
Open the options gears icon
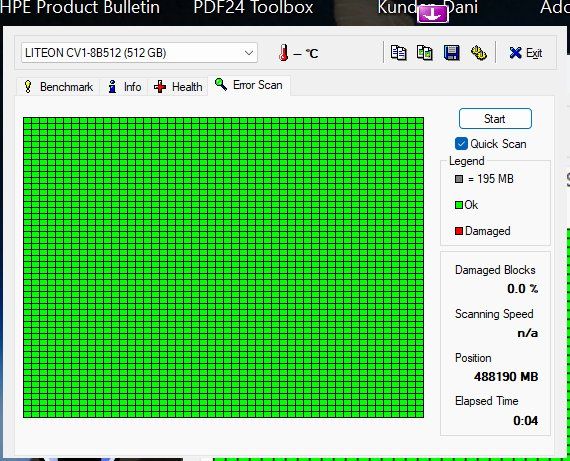(x=479, y=53)
